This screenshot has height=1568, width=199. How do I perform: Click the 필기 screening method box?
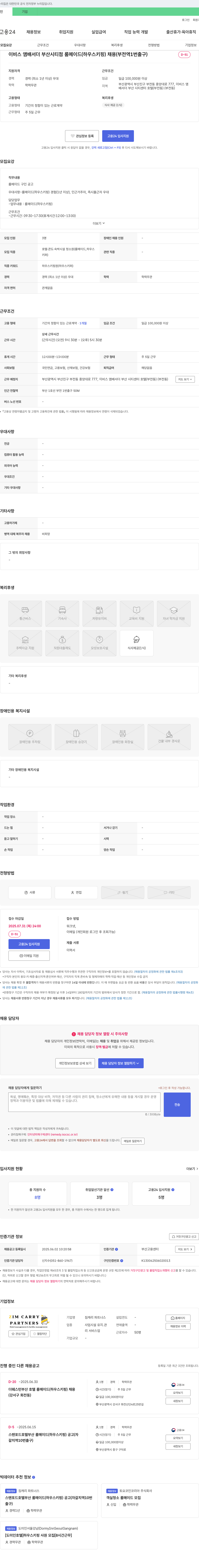pos(122,892)
